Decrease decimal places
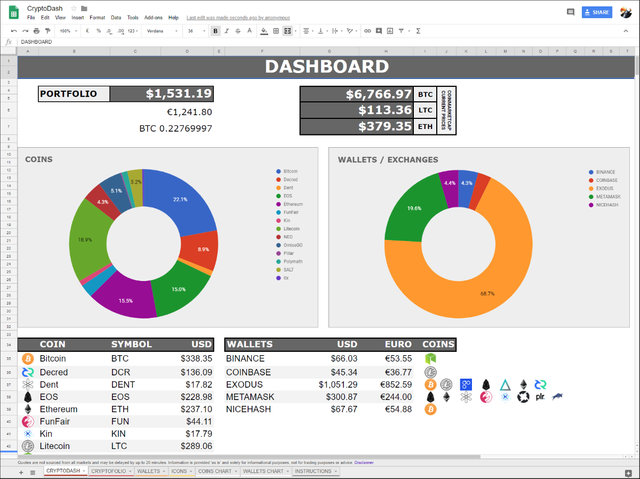The image size is (640, 479). [109, 31]
